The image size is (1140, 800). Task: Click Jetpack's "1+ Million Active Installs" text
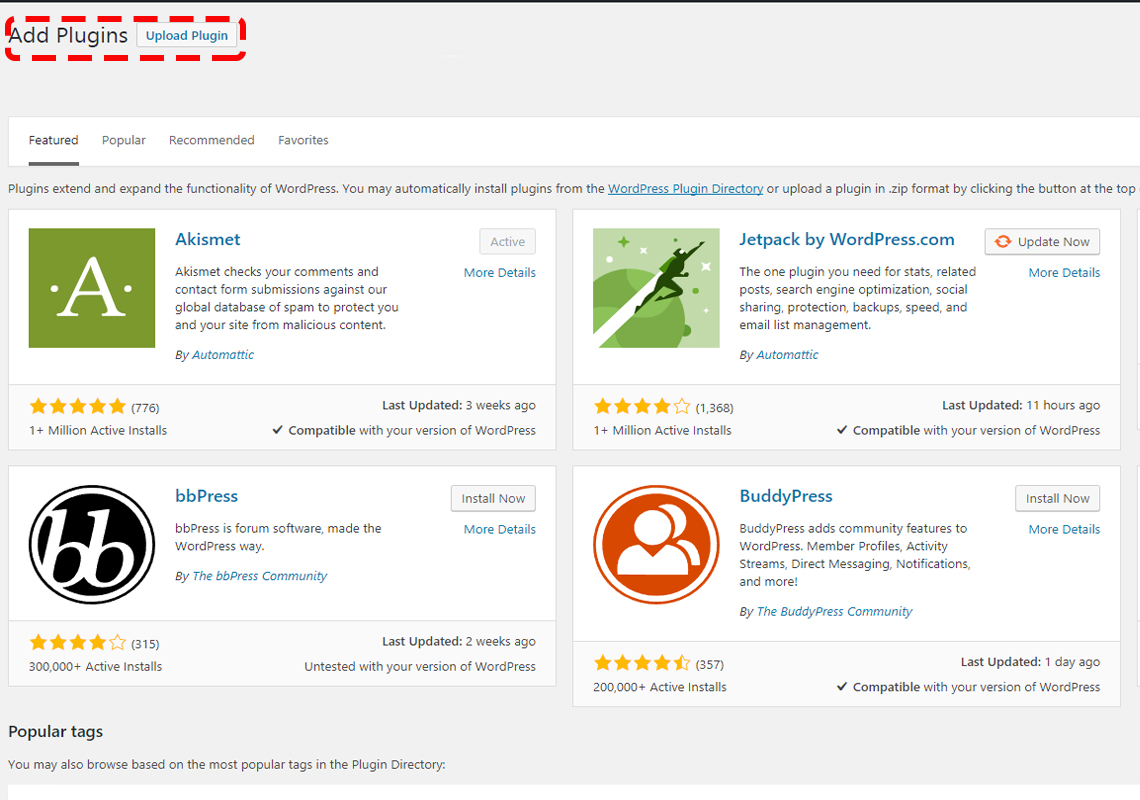pos(662,431)
